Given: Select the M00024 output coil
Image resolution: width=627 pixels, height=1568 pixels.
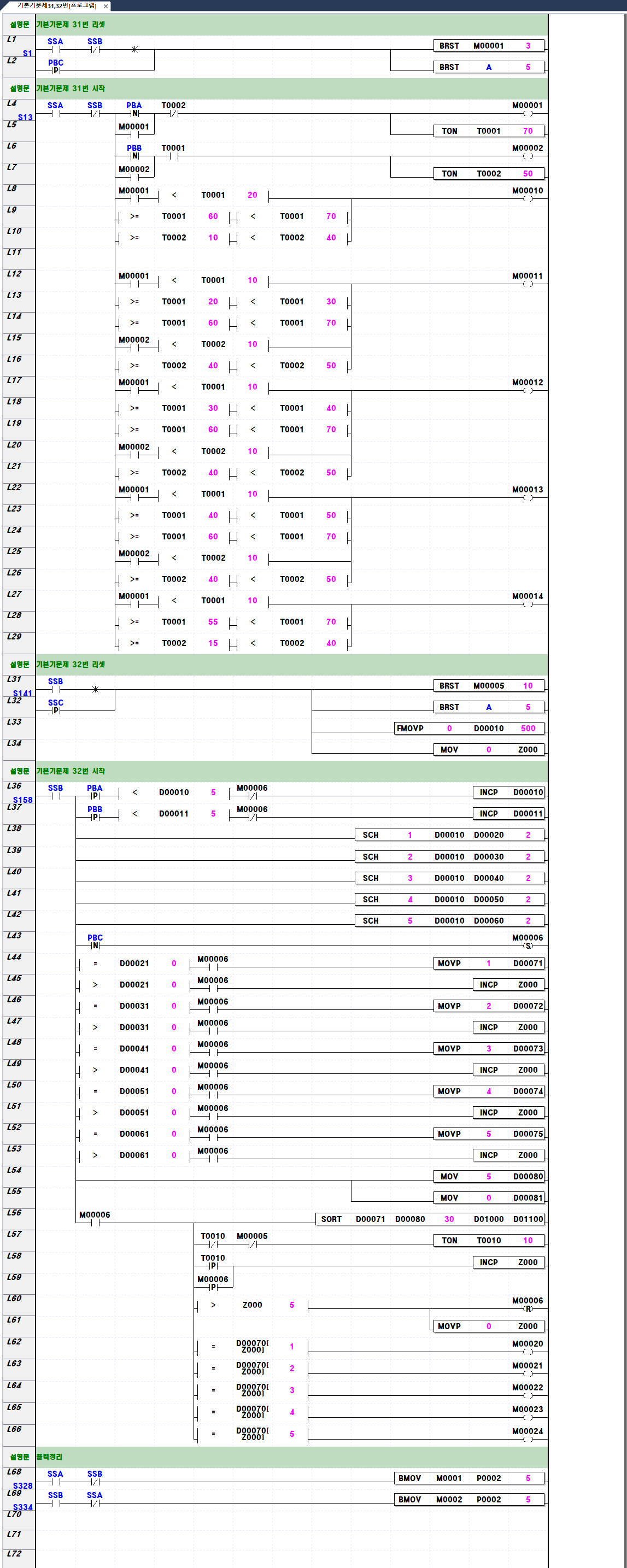Looking at the screenshot, I should pyautogui.click(x=527, y=1439).
